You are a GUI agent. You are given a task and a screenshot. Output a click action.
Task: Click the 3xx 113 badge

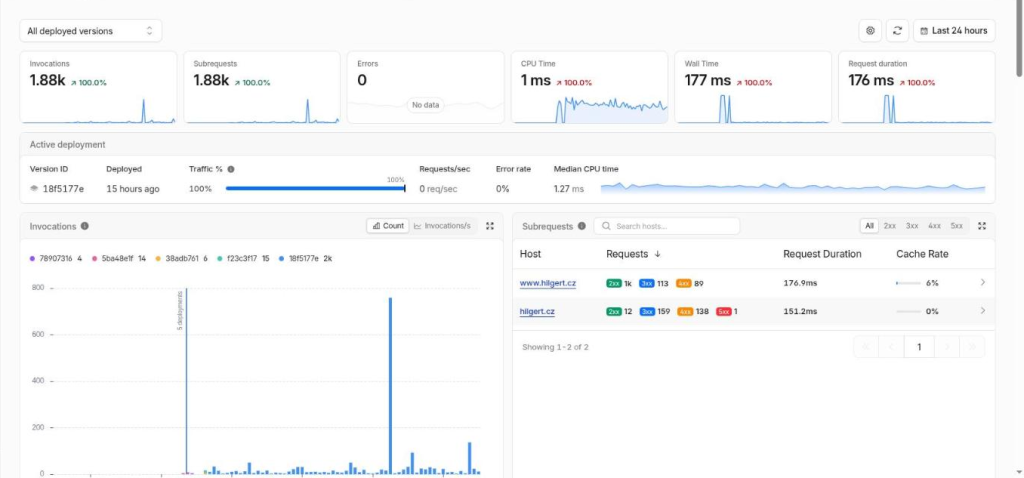pos(654,283)
